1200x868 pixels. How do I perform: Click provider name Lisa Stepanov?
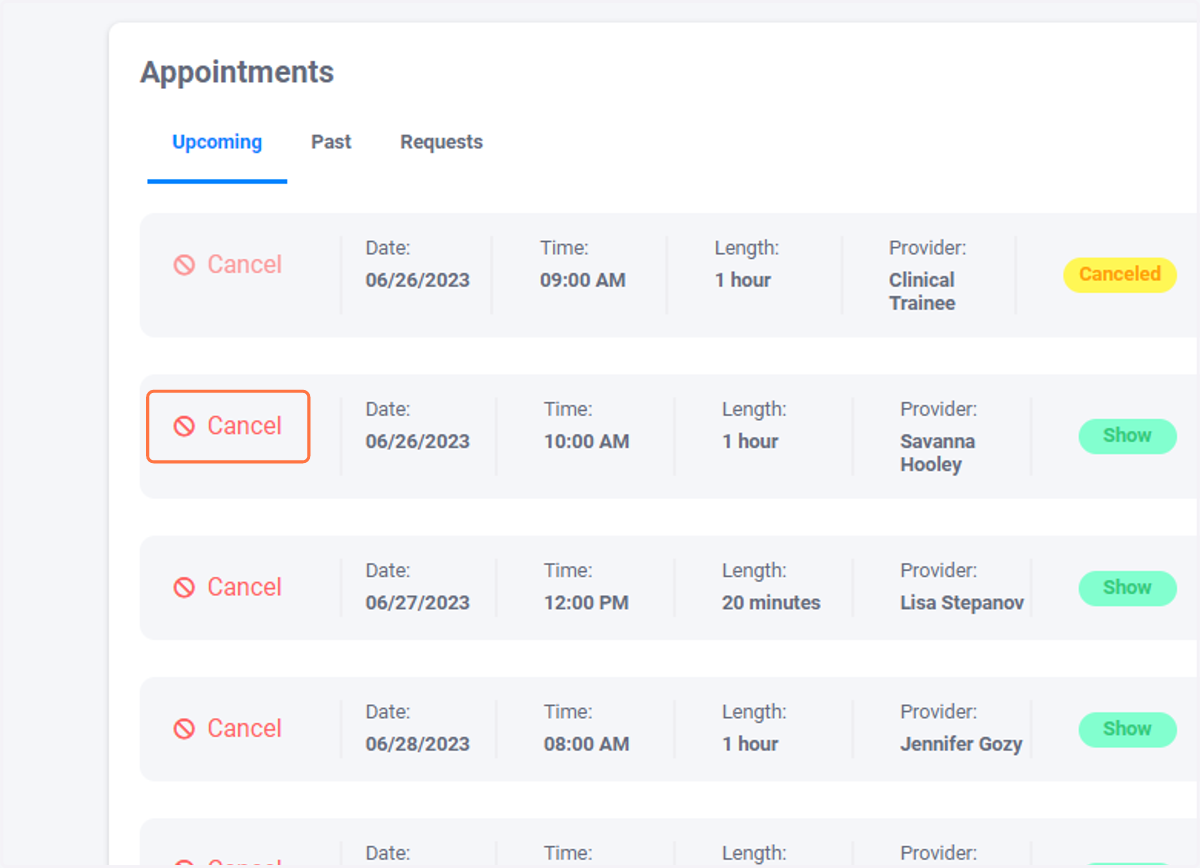[x=962, y=603]
